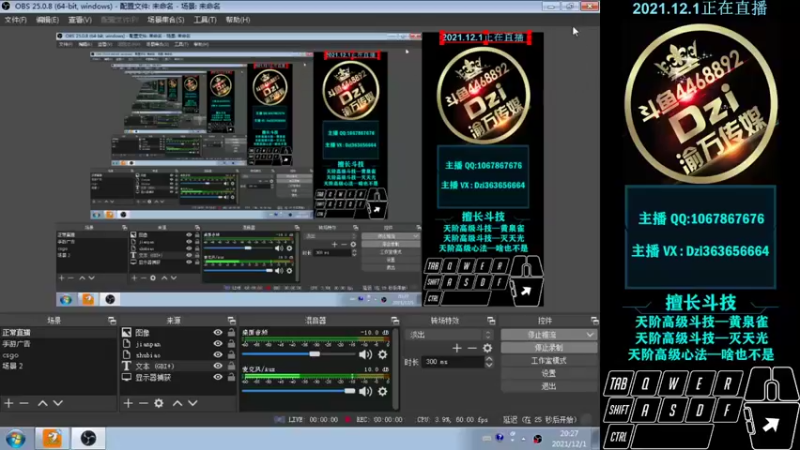Toggle visibility of shubiao source
This screenshot has height=450, width=800.
pyautogui.click(x=218, y=355)
